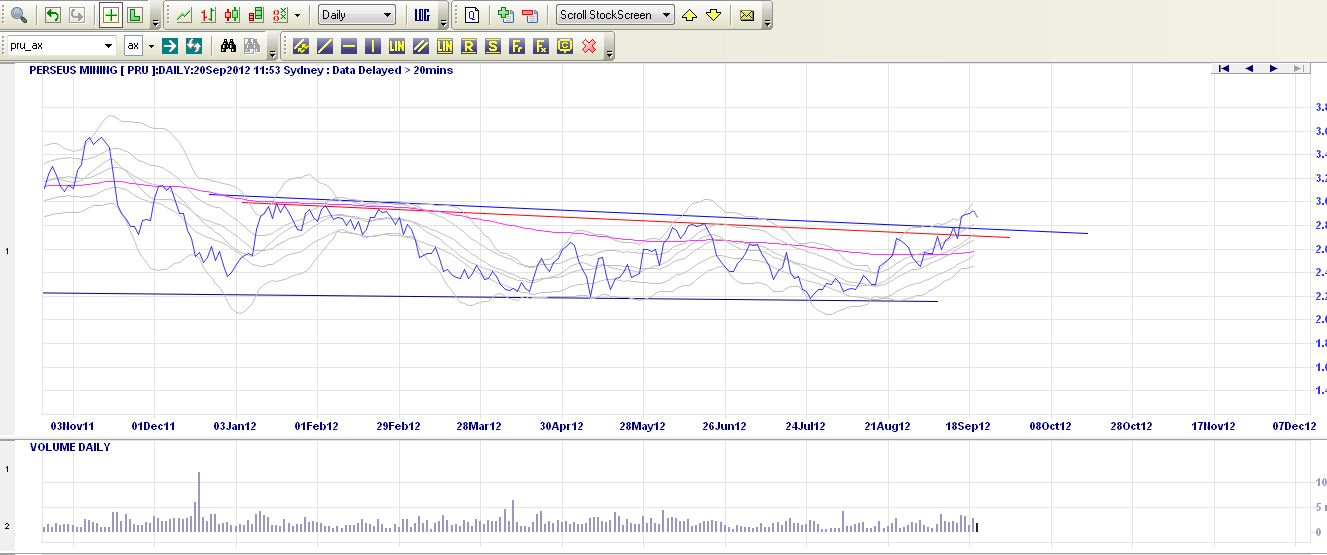Click the magnifying glass zoom tool
Image resolution: width=1327 pixels, height=555 pixels.
(x=18, y=15)
